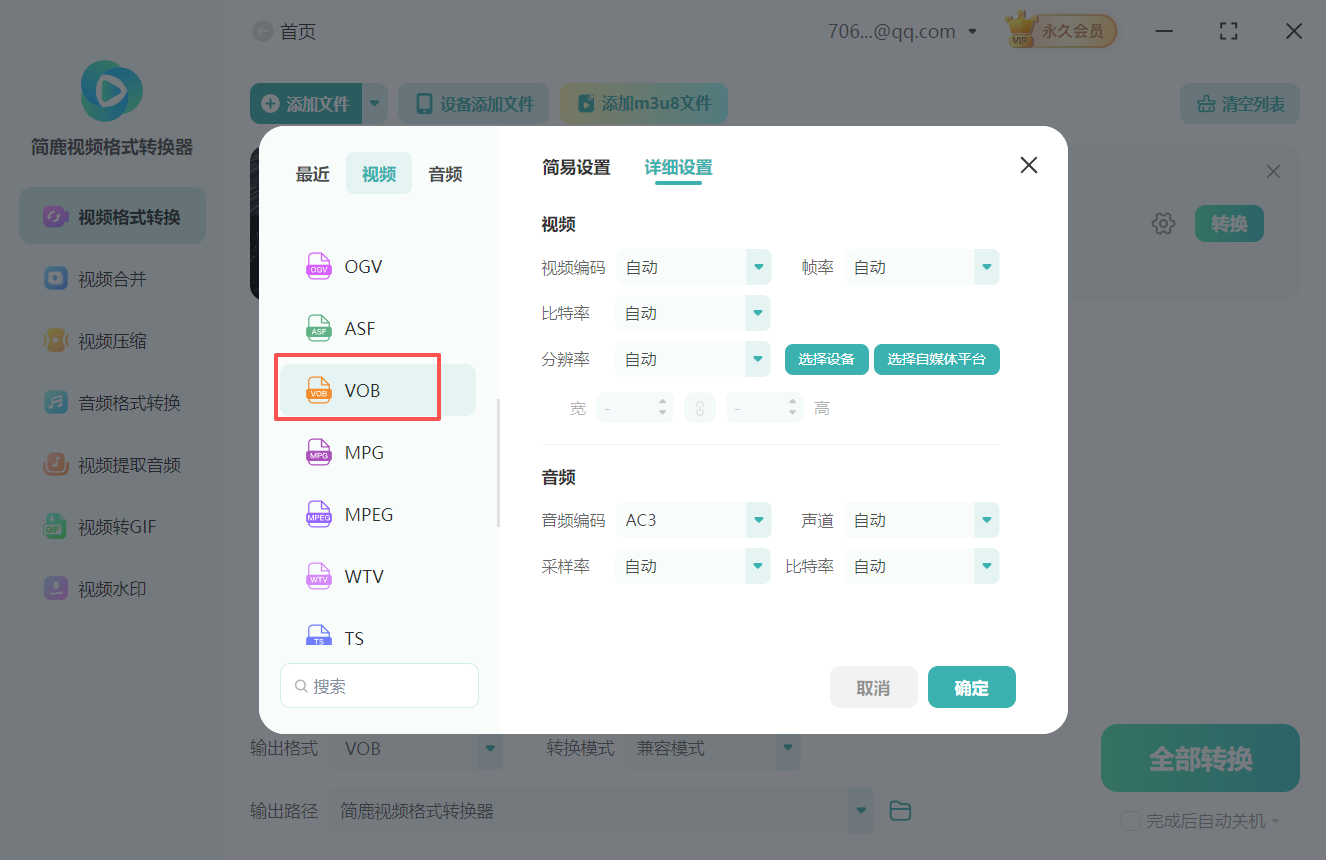Open the output path folder icon
The width and height of the screenshot is (1326, 860).
click(899, 810)
